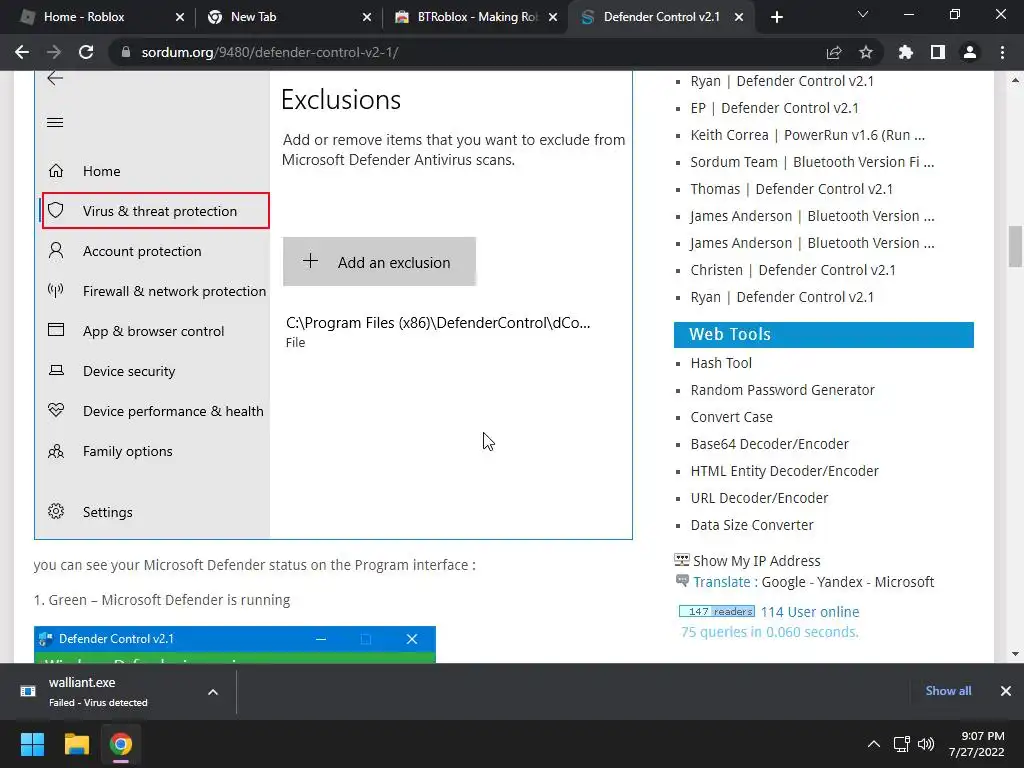Click the Account protection person icon
1024x768 pixels.
pyautogui.click(x=56, y=251)
